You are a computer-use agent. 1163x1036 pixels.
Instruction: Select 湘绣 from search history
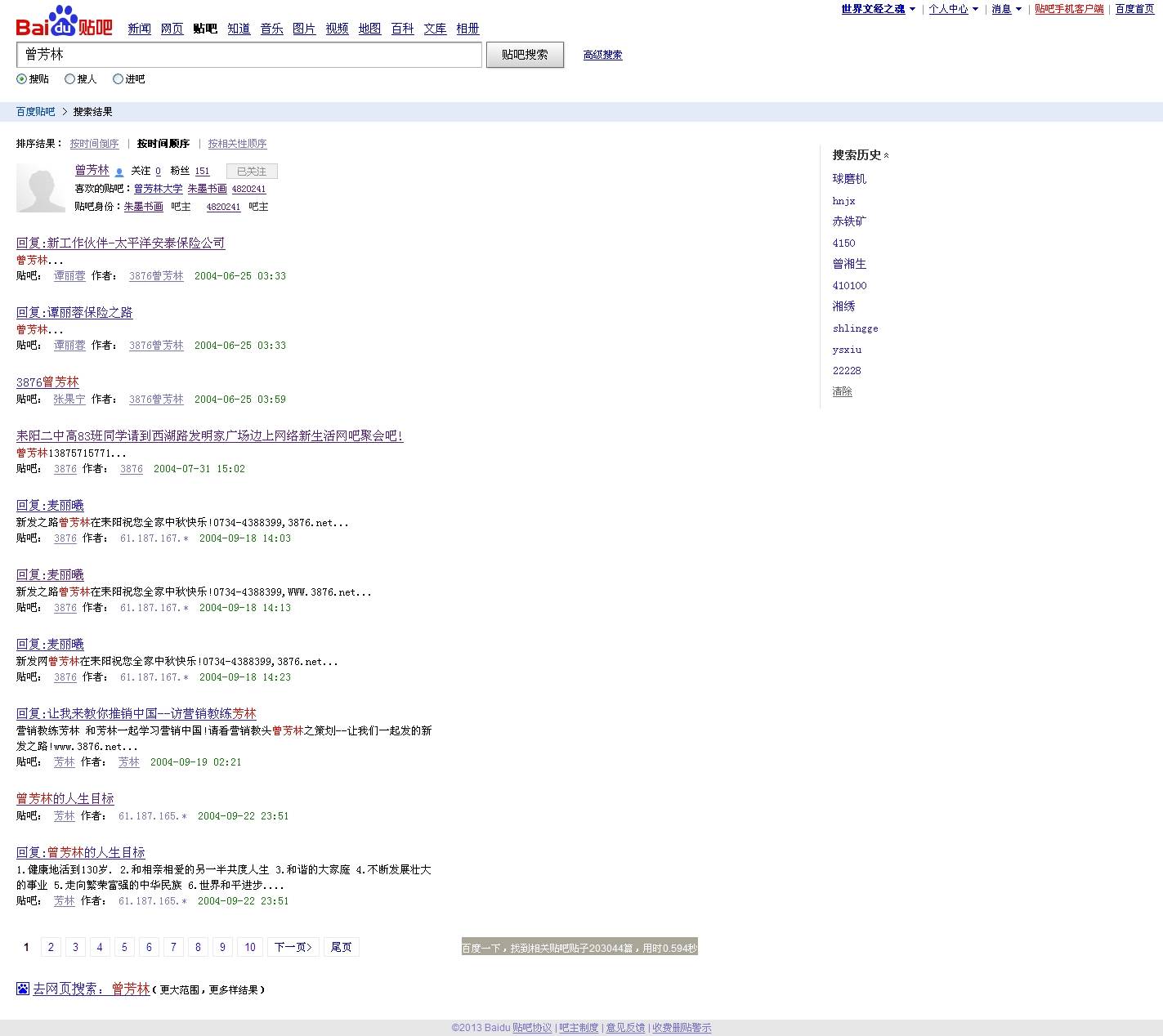click(x=844, y=306)
